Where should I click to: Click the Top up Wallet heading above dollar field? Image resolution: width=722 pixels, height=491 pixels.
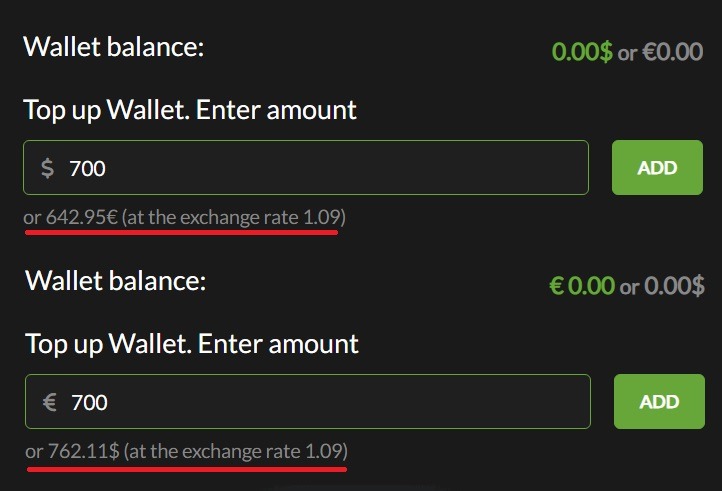(190, 109)
